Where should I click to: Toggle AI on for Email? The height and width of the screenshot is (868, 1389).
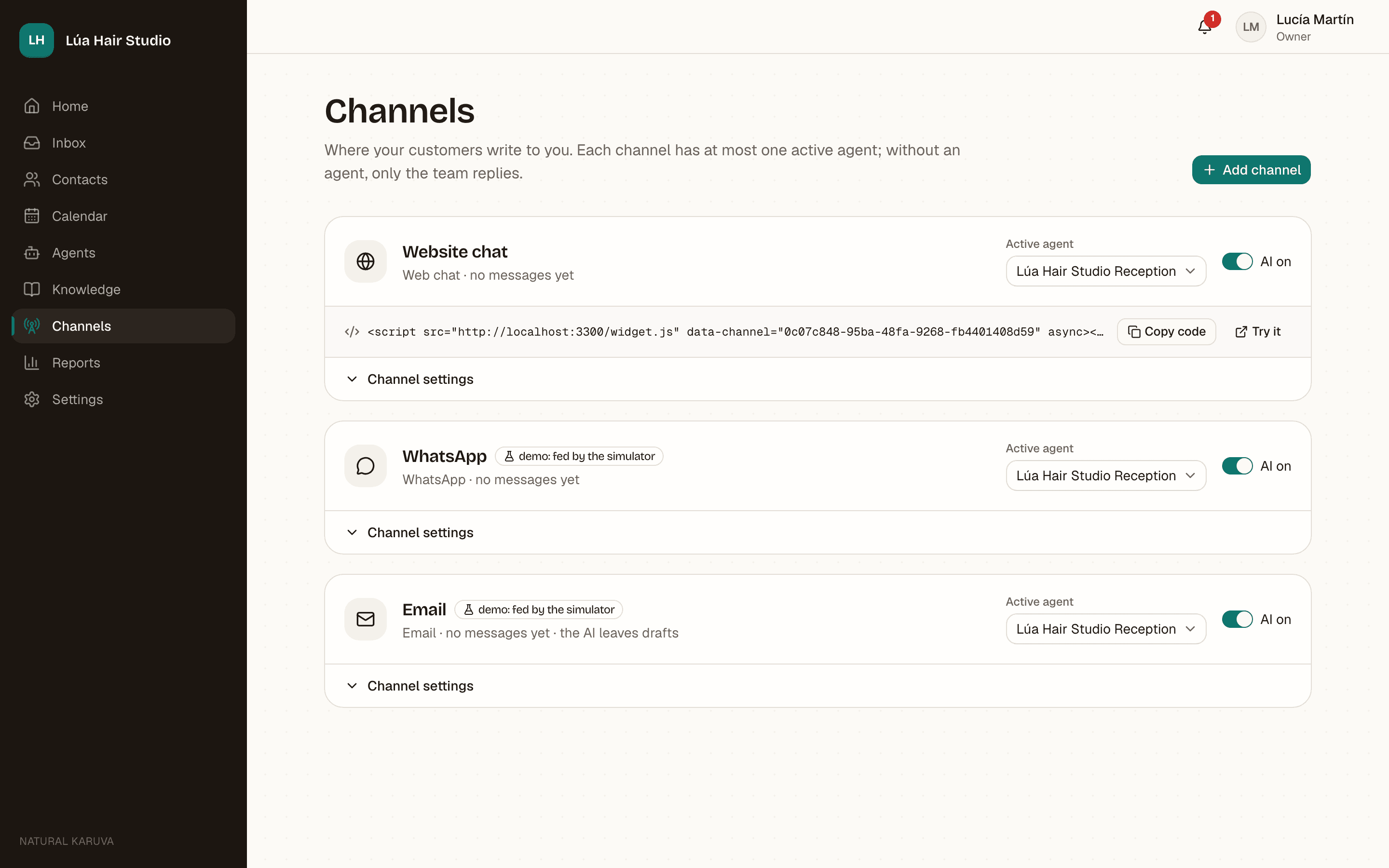click(x=1237, y=620)
